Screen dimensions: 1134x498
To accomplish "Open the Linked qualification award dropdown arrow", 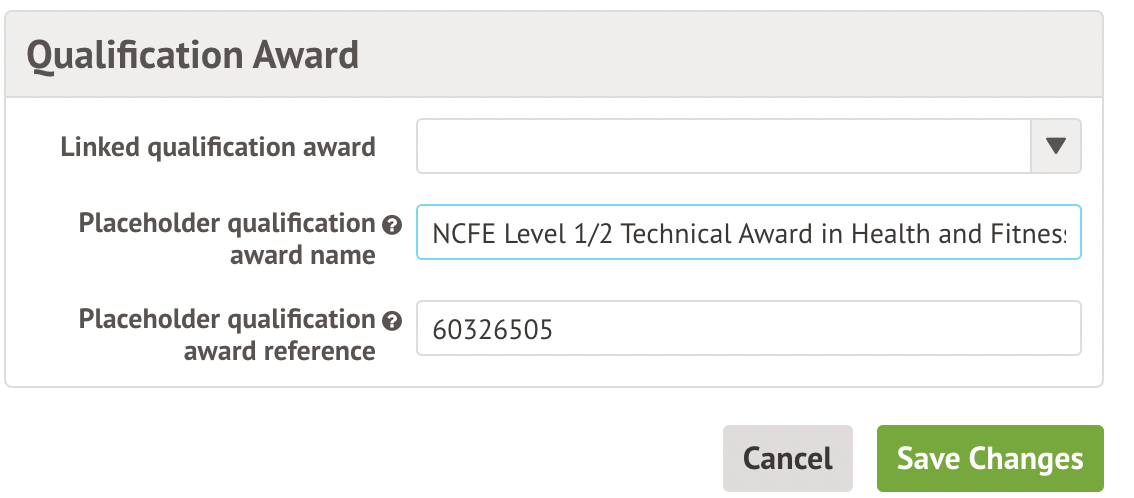I will 1055,147.
